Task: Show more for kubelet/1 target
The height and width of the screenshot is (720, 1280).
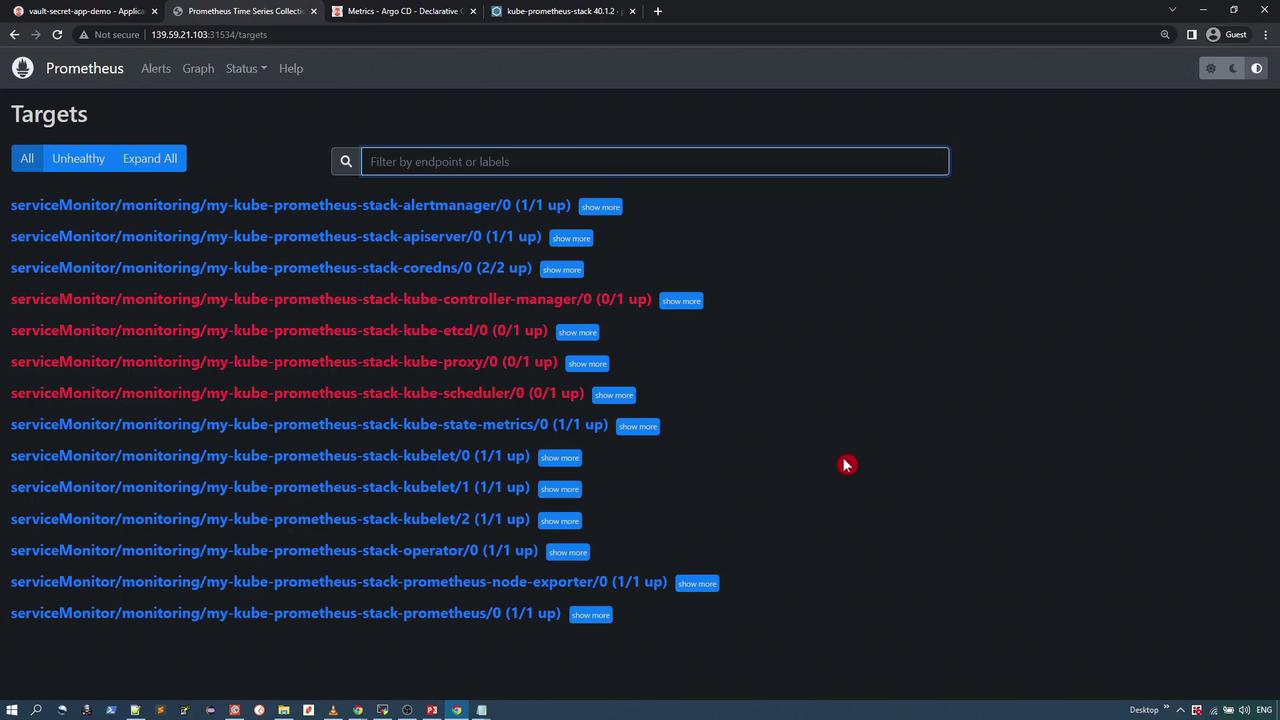Action: coord(560,489)
